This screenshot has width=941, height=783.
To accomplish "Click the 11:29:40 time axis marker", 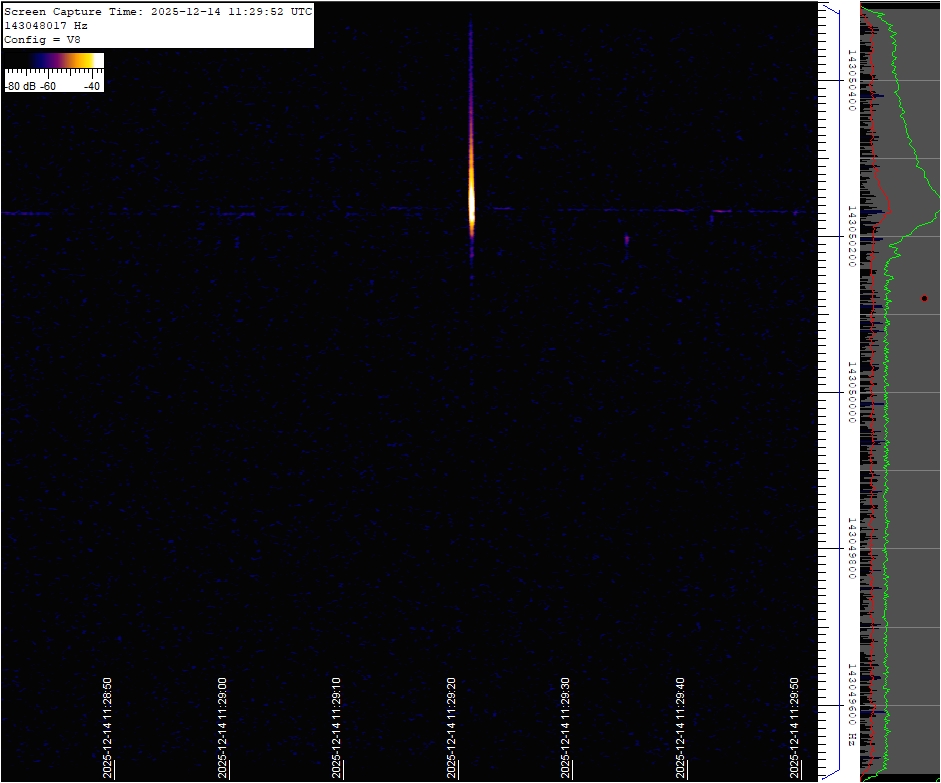I will (681, 728).
